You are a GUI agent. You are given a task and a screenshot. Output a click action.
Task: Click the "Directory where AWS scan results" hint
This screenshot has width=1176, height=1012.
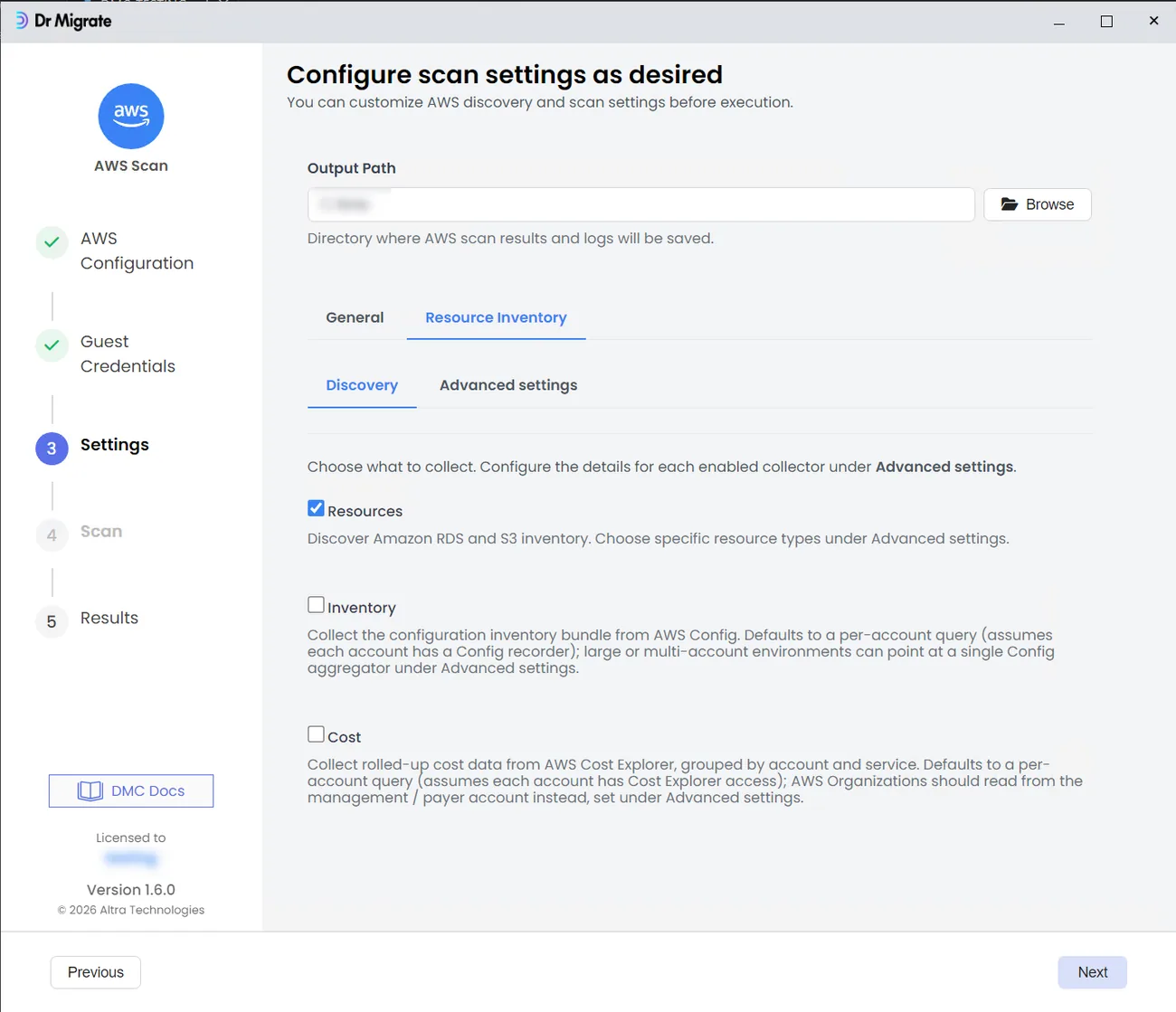(x=510, y=239)
